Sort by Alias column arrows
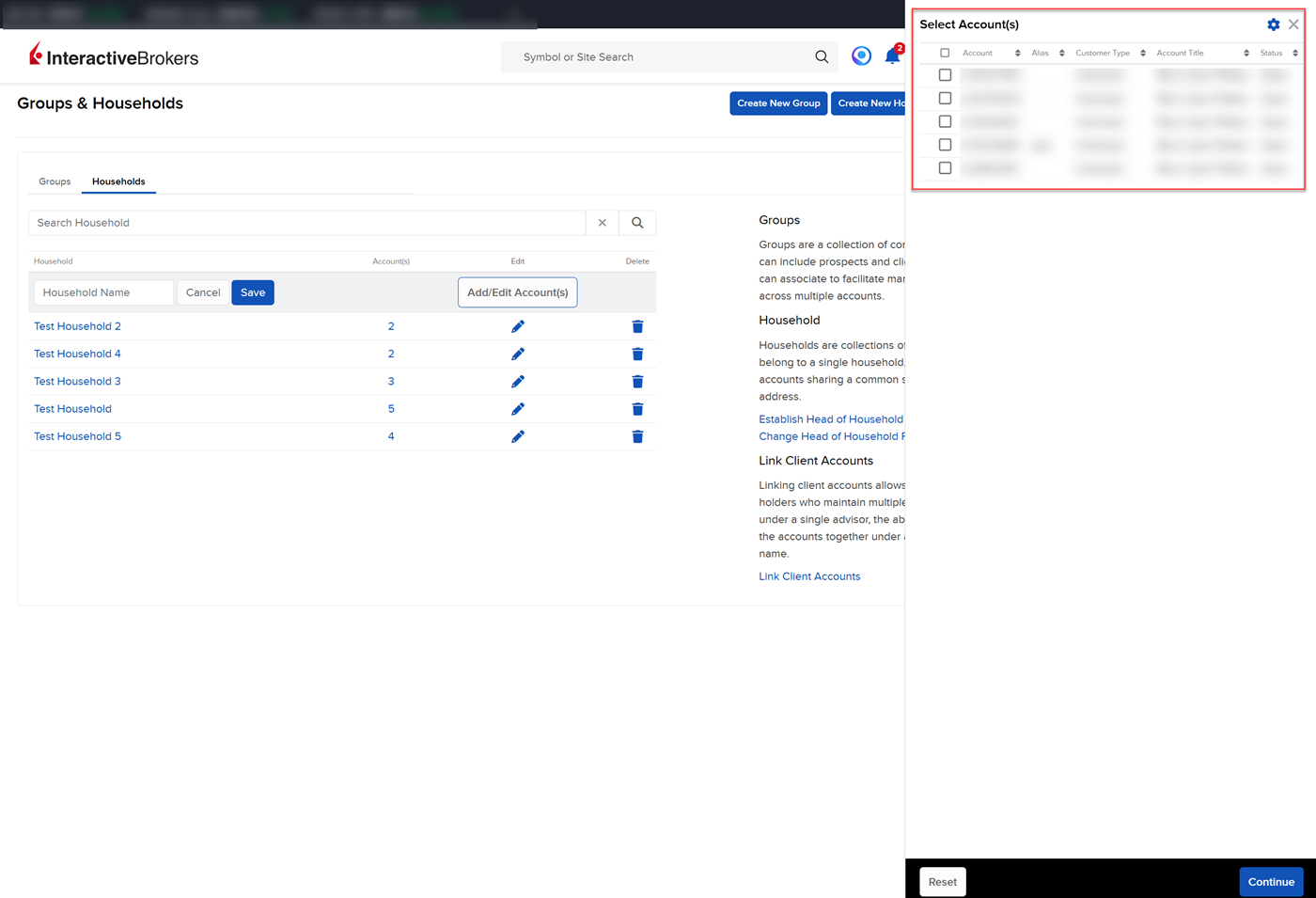This screenshot has width=1316, height=898. [1061, 53]
